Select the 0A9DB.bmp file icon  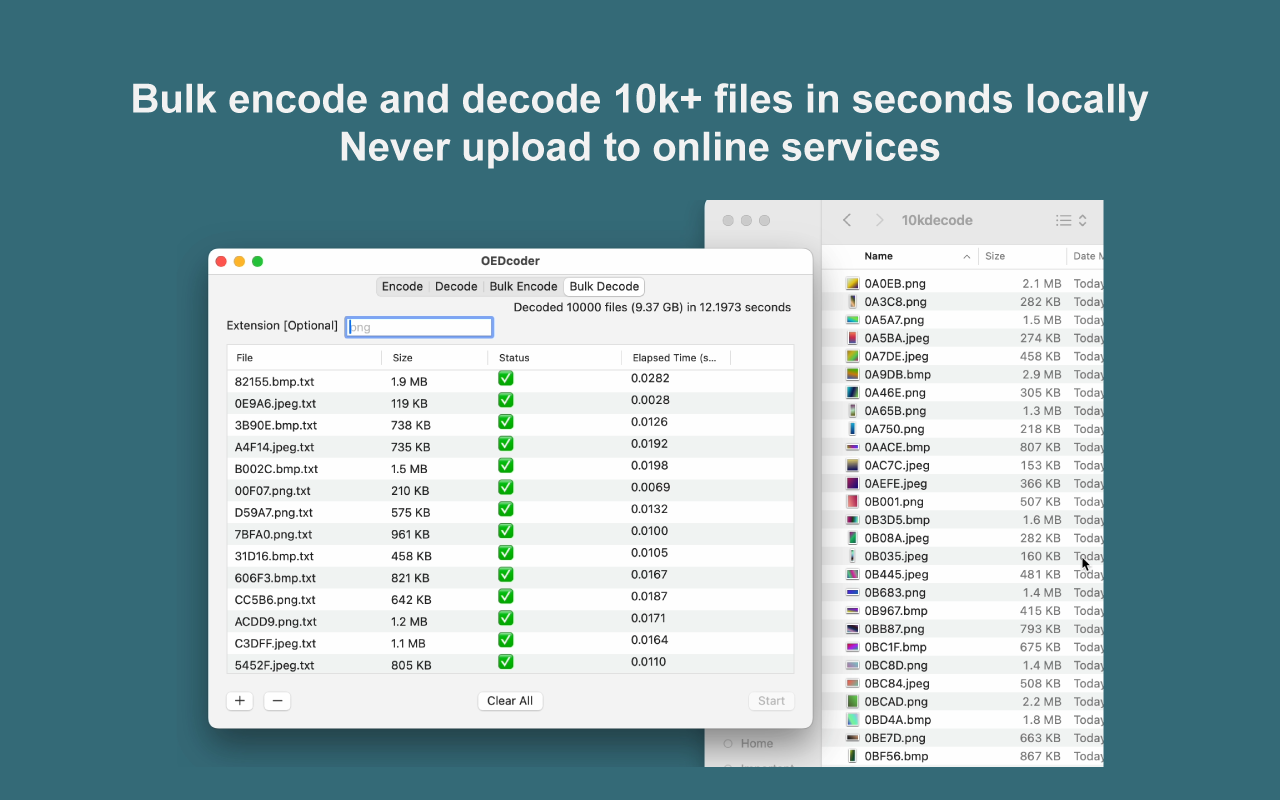point(853,374)
